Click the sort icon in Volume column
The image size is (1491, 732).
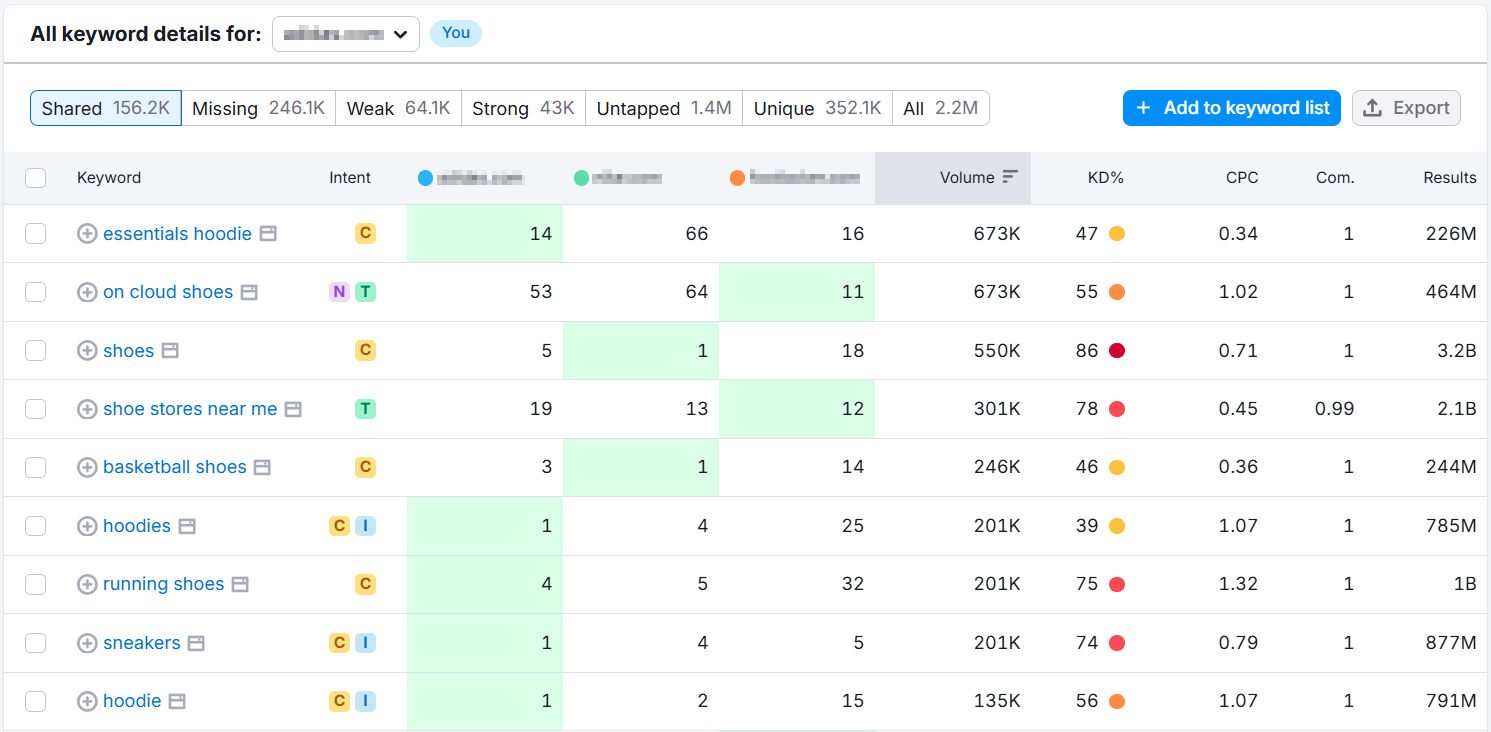(x=1010, y=177)
